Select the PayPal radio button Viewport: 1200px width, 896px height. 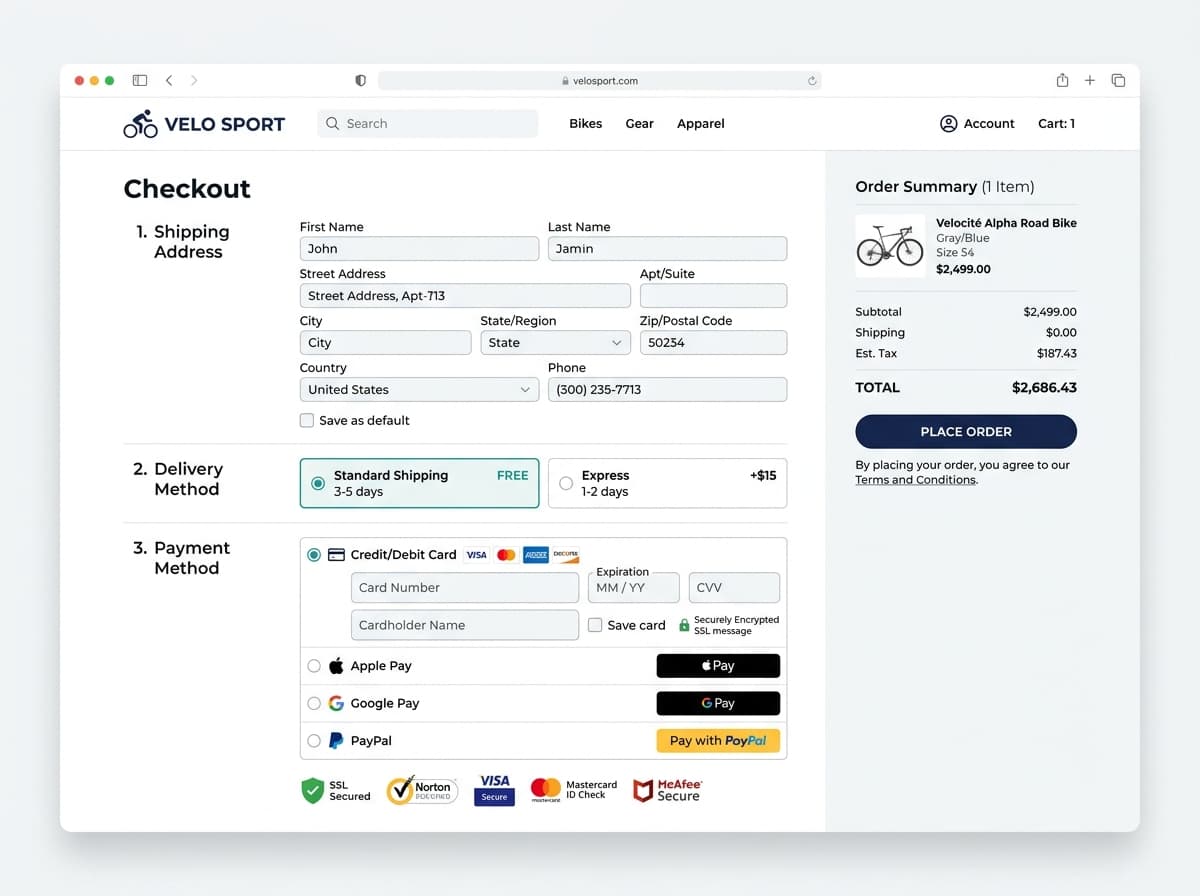pos(314,741)
